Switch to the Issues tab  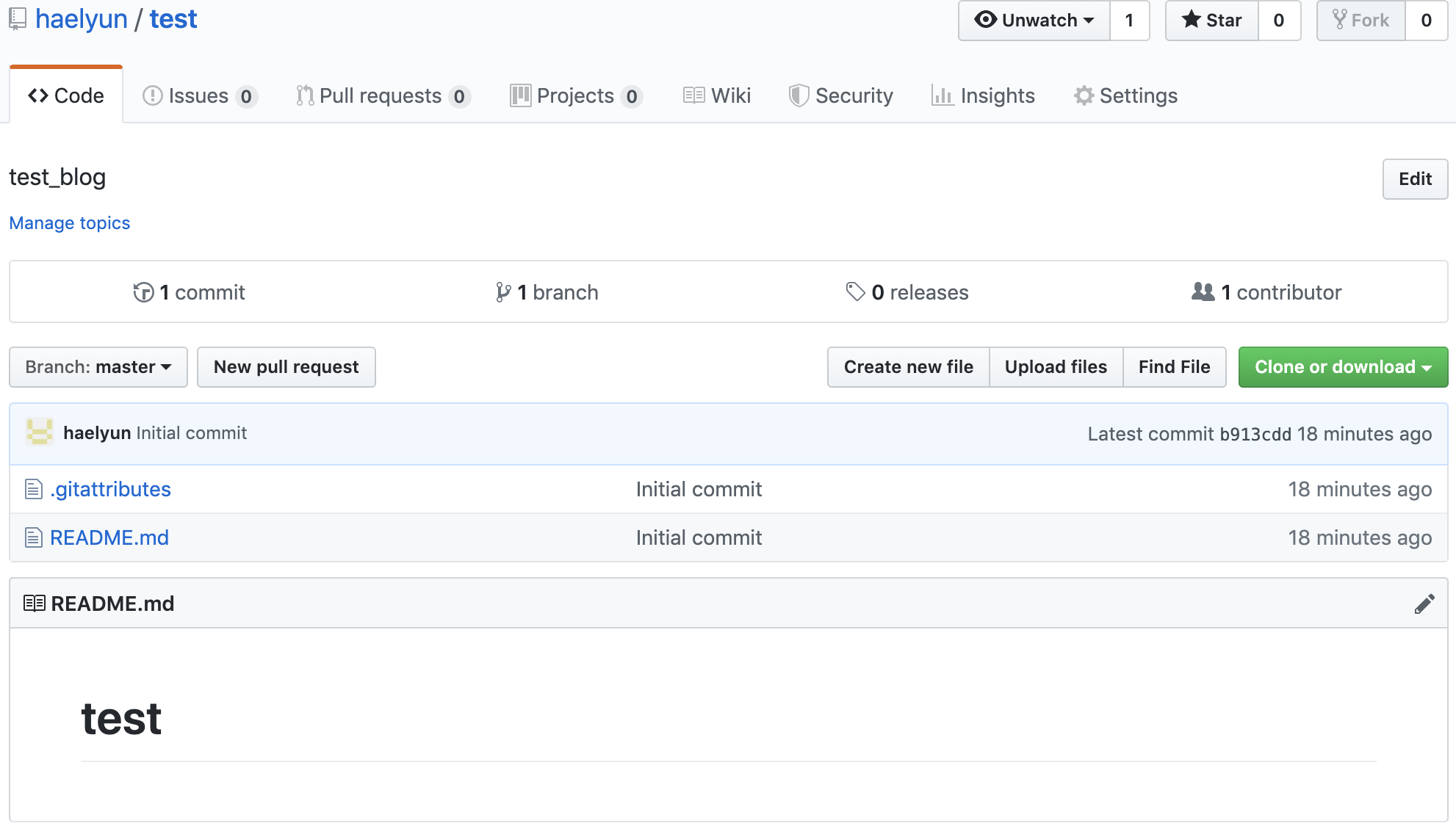tap(198, 96)
